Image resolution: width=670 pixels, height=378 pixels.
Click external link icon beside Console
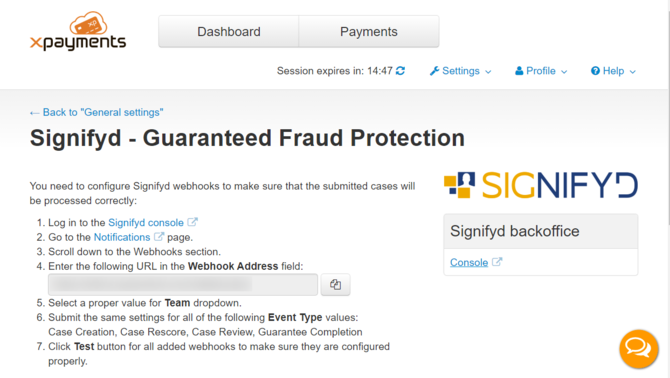(497, 262)
